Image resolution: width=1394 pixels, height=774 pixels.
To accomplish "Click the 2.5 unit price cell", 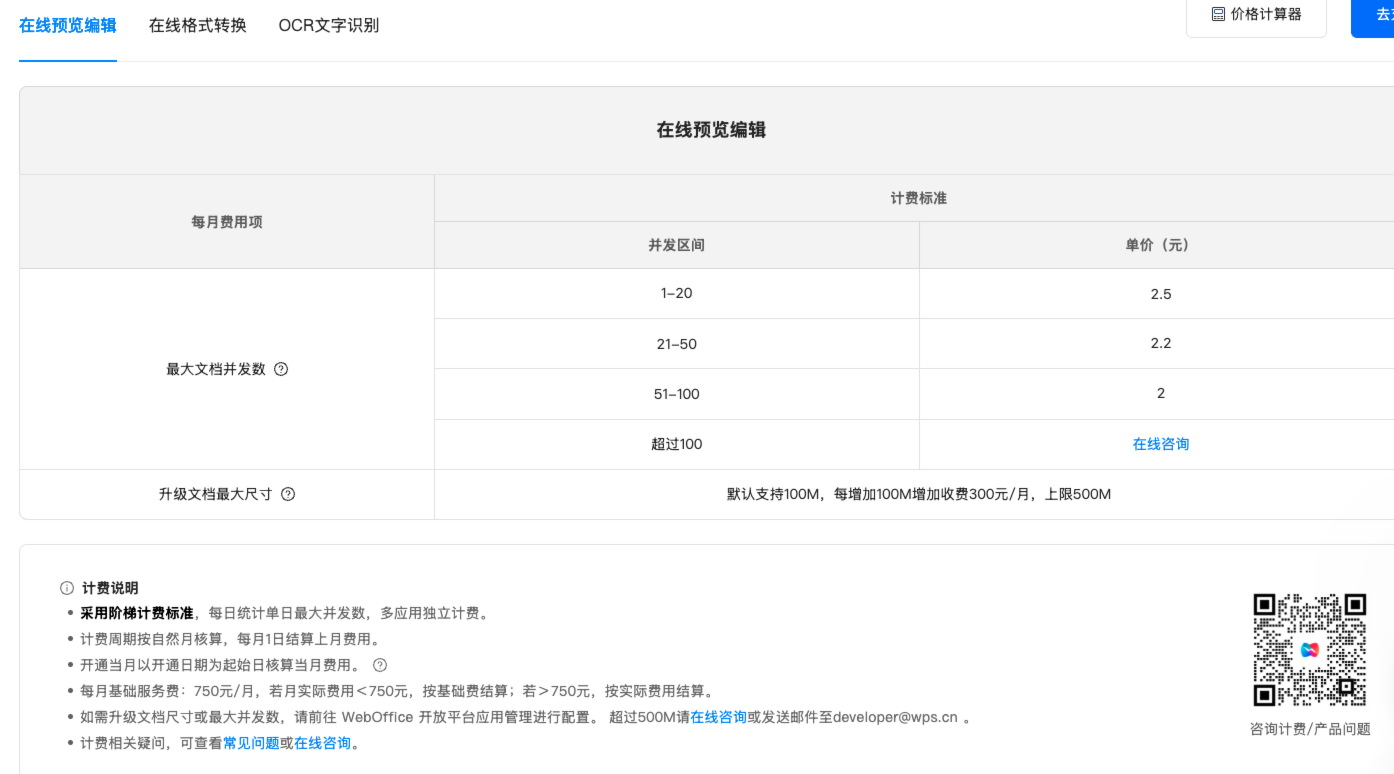I will pos(1160,294).
